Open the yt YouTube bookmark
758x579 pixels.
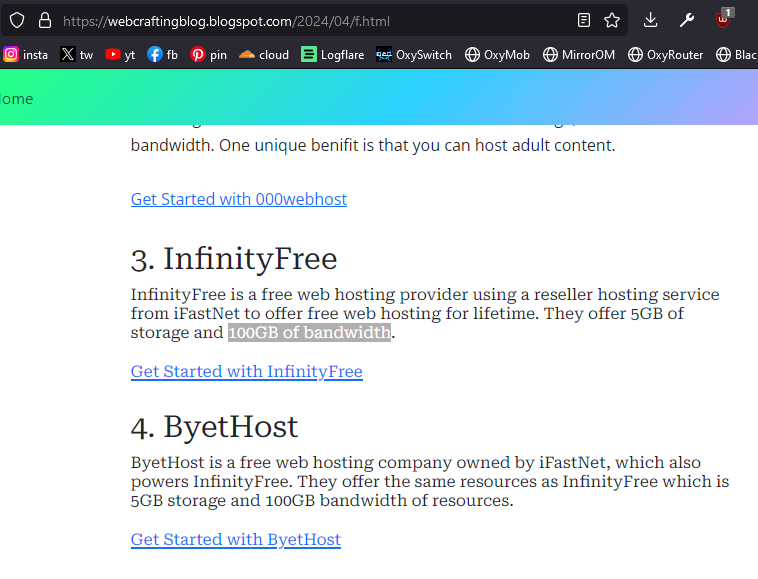click(120, 55)
